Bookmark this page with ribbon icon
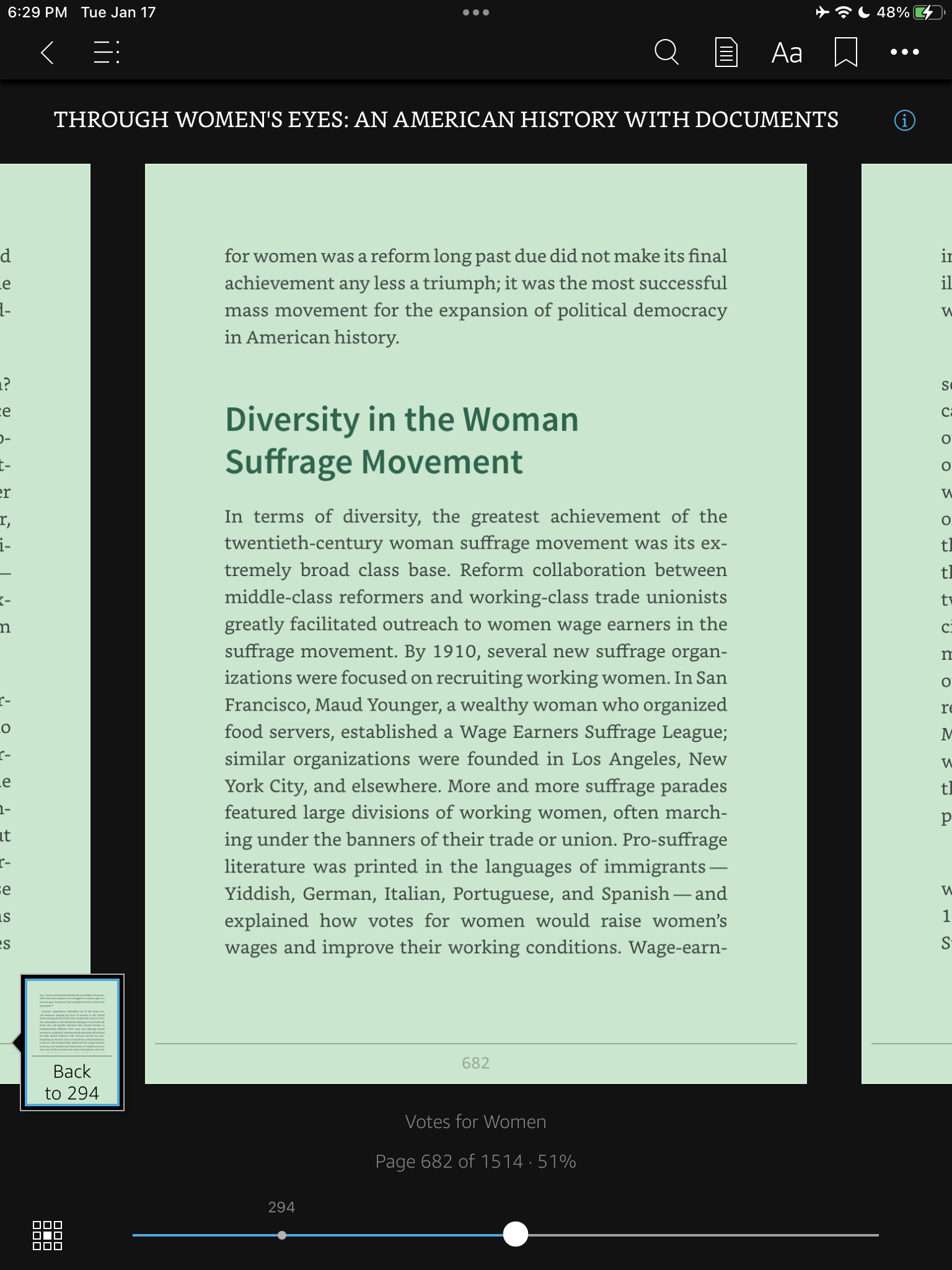This screenshot has height=1270, width=952. click(846, 53)
